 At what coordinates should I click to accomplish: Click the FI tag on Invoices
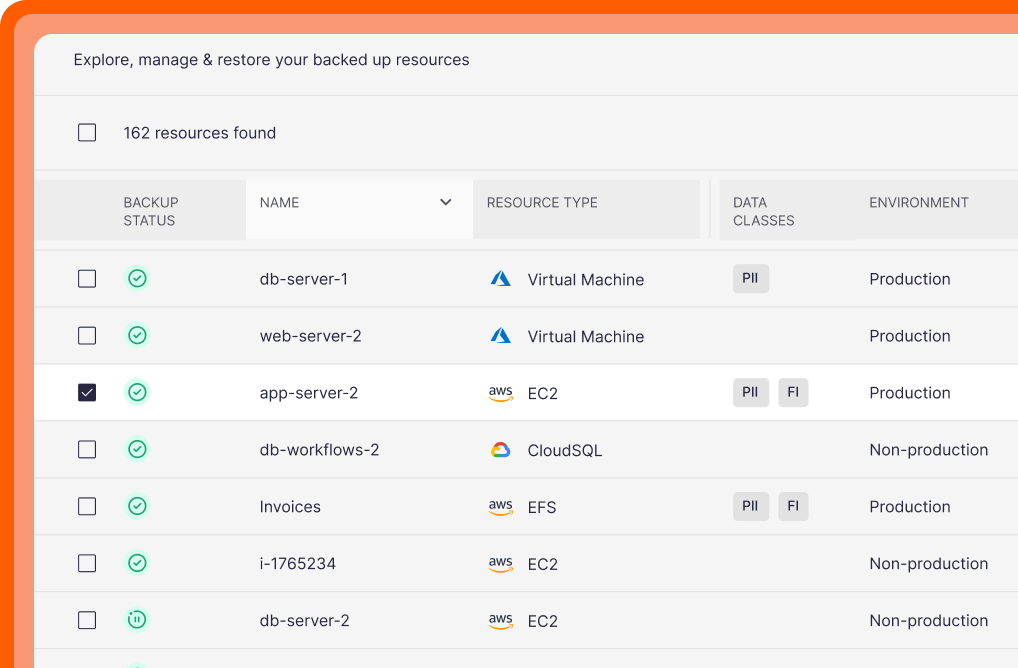[793, 506]
